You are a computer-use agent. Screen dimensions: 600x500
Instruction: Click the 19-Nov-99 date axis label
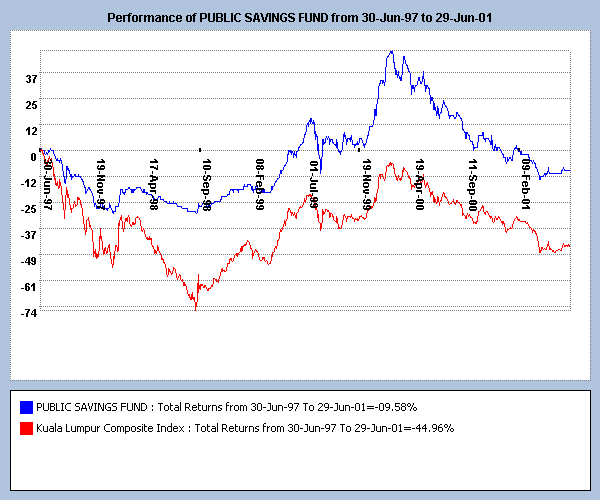pos(367,184)
